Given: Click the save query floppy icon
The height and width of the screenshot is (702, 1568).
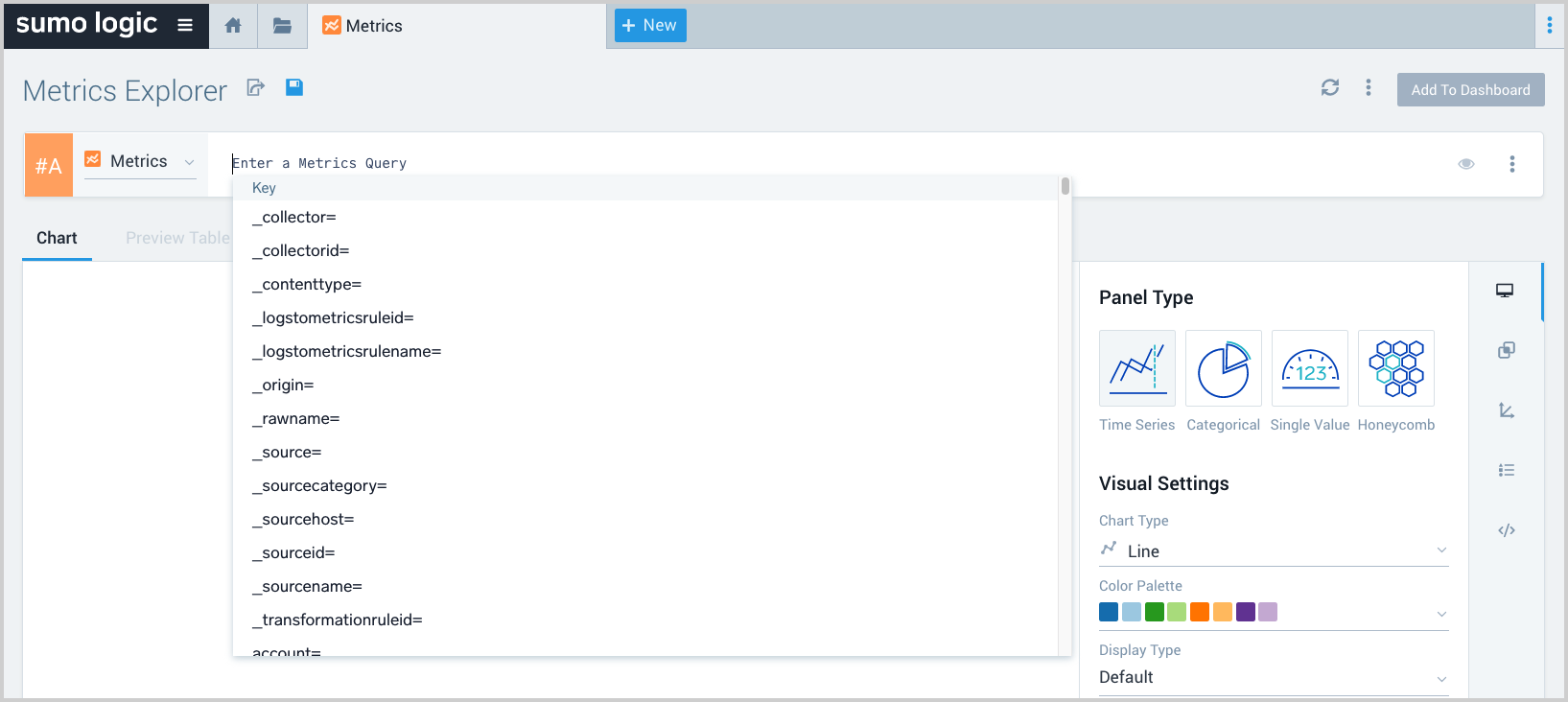Looking at the screenshot, I should pyautogui.click(x=294, y=87).
